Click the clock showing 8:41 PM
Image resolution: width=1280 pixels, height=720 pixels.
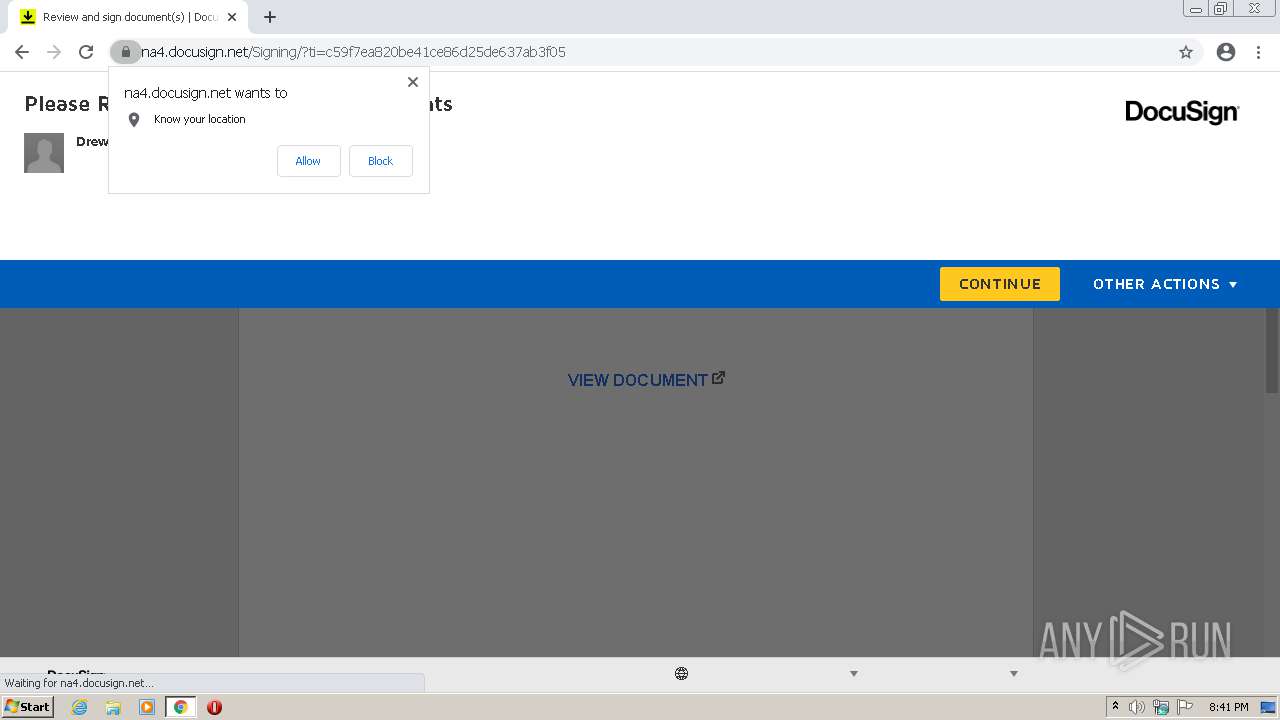[1228, 707]
